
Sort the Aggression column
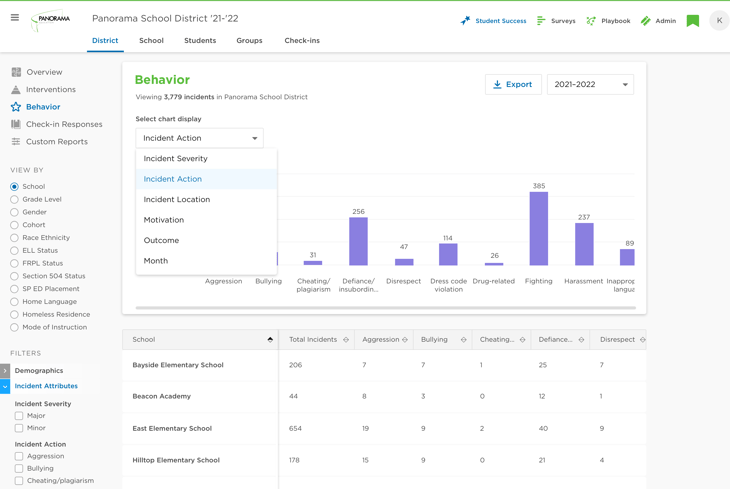(405, 340)
